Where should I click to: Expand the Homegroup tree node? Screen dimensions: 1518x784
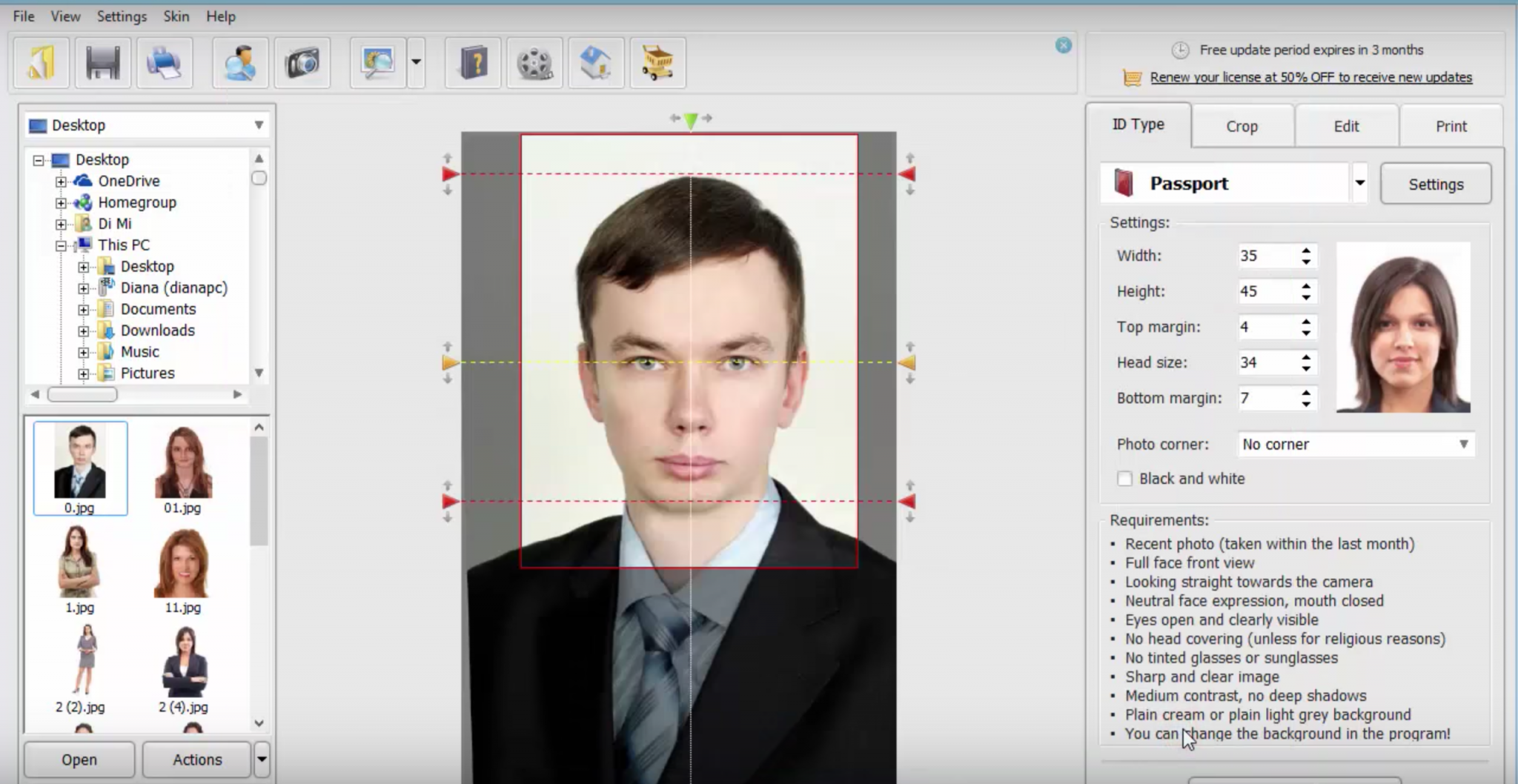coord(62,203)
